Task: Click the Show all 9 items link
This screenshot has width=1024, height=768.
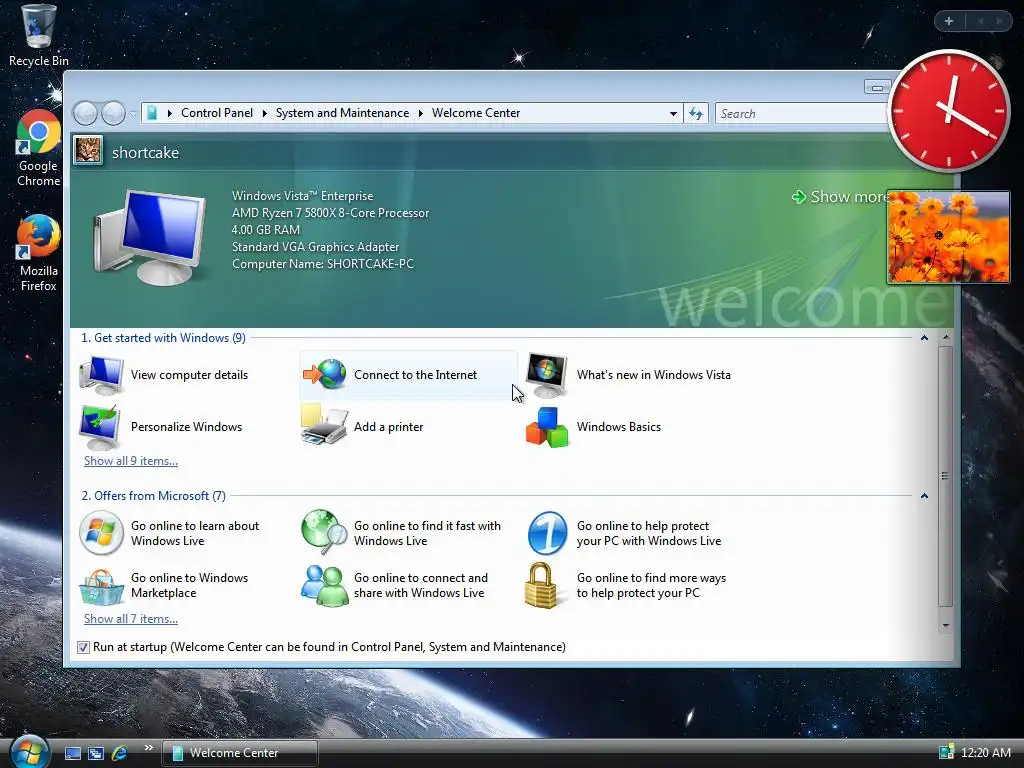Action: tap(131, 461)
